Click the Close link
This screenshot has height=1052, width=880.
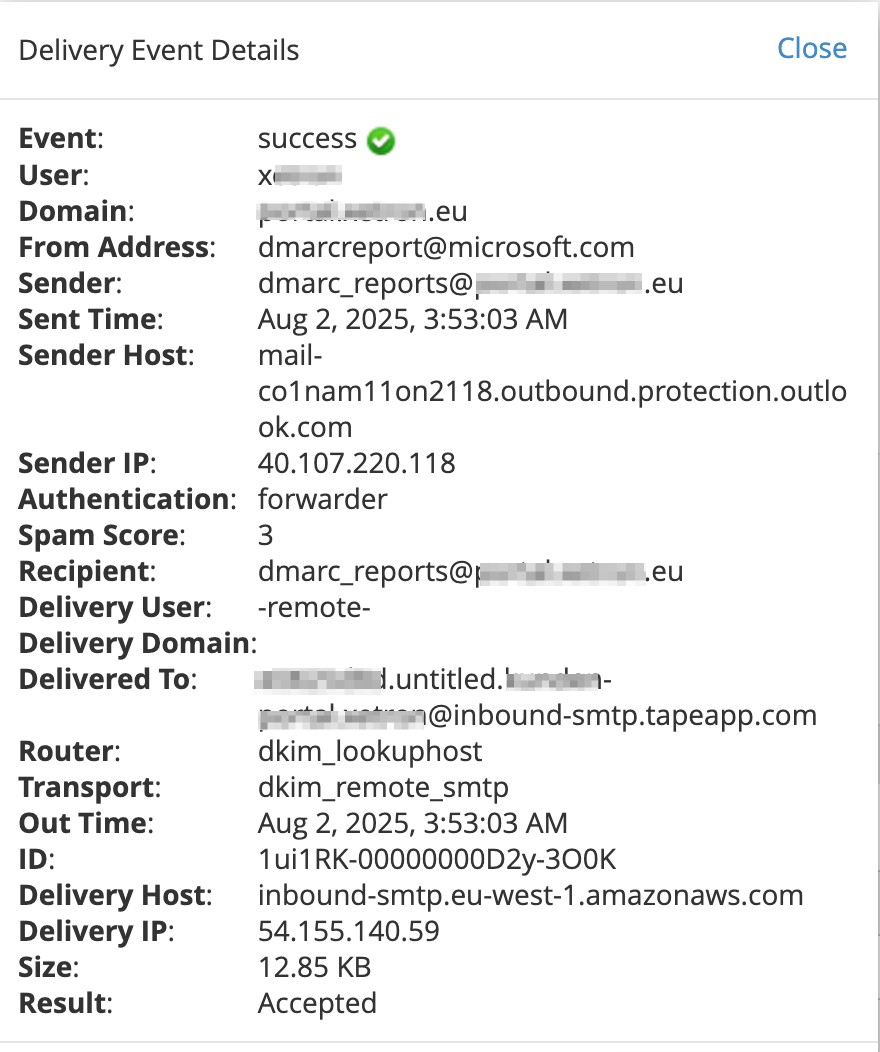point(812,48)
